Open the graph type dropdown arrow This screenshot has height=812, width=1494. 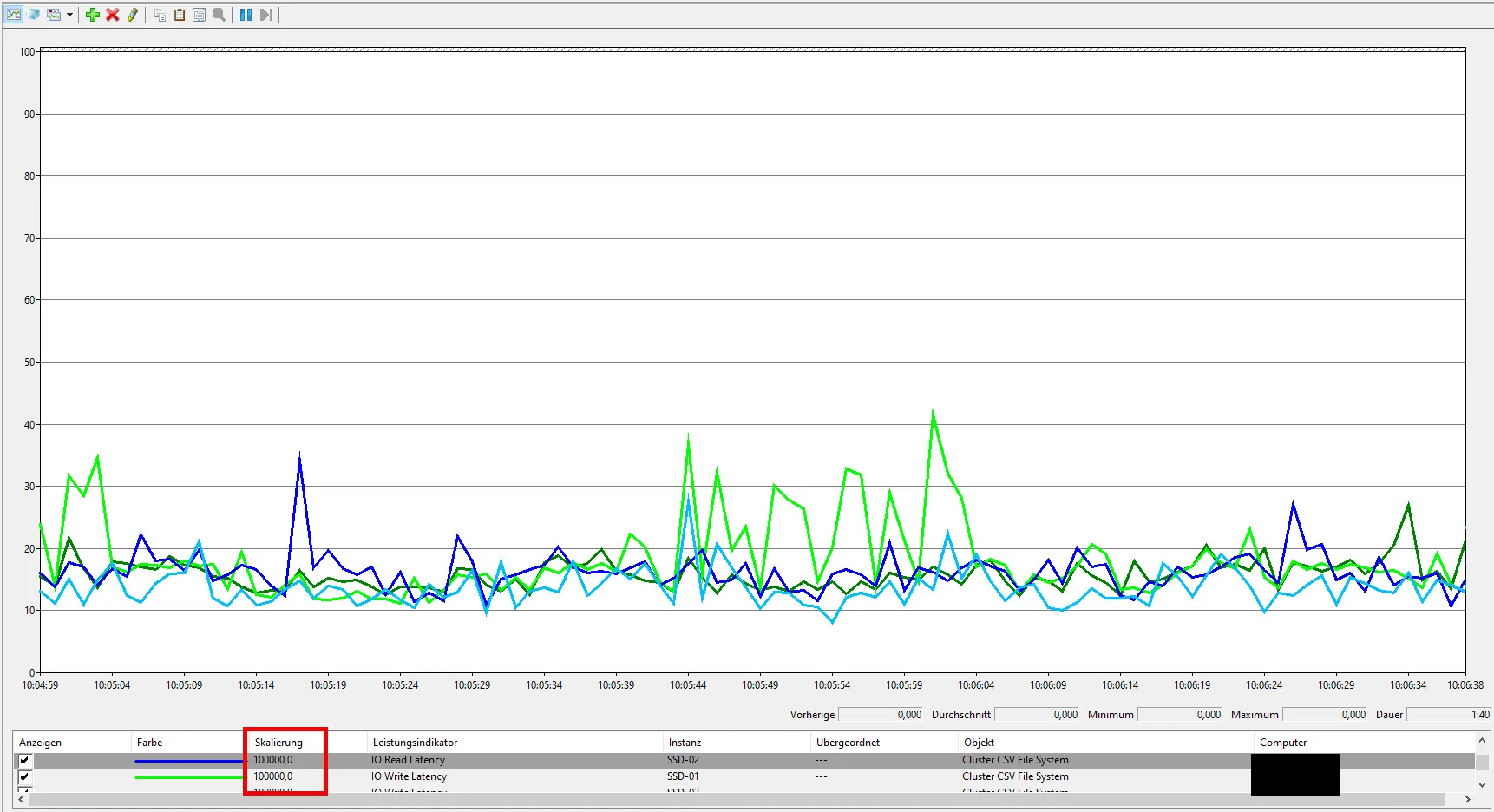[x=69, y=15]
